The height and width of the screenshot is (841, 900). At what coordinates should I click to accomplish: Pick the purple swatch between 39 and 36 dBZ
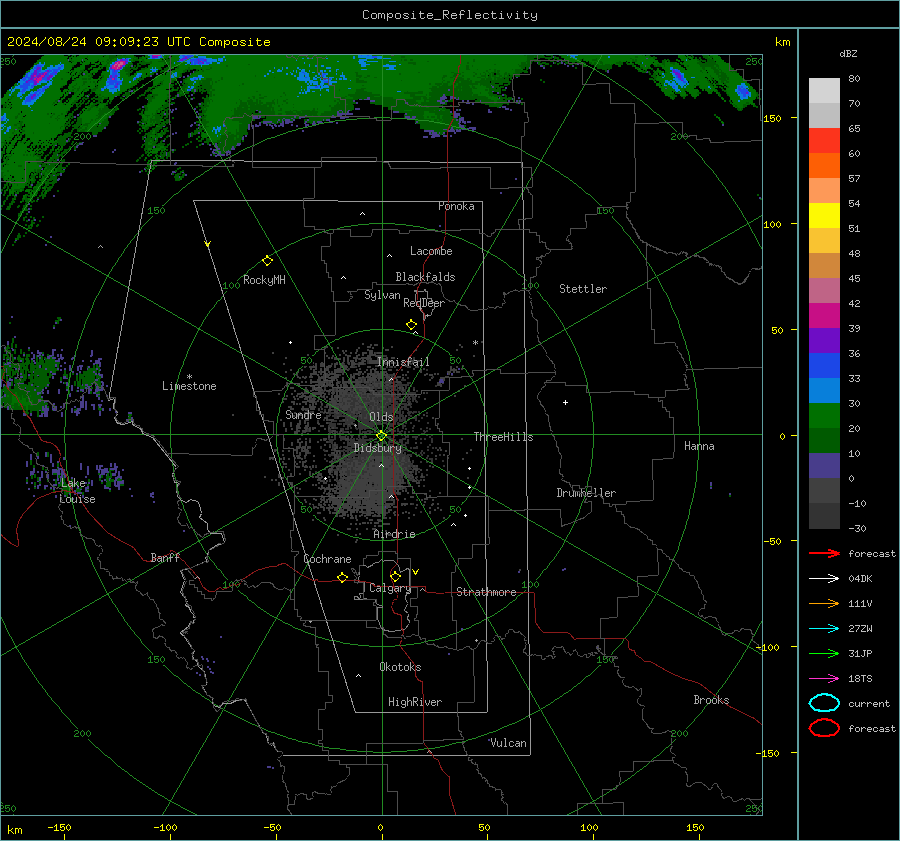pos(824,340)
